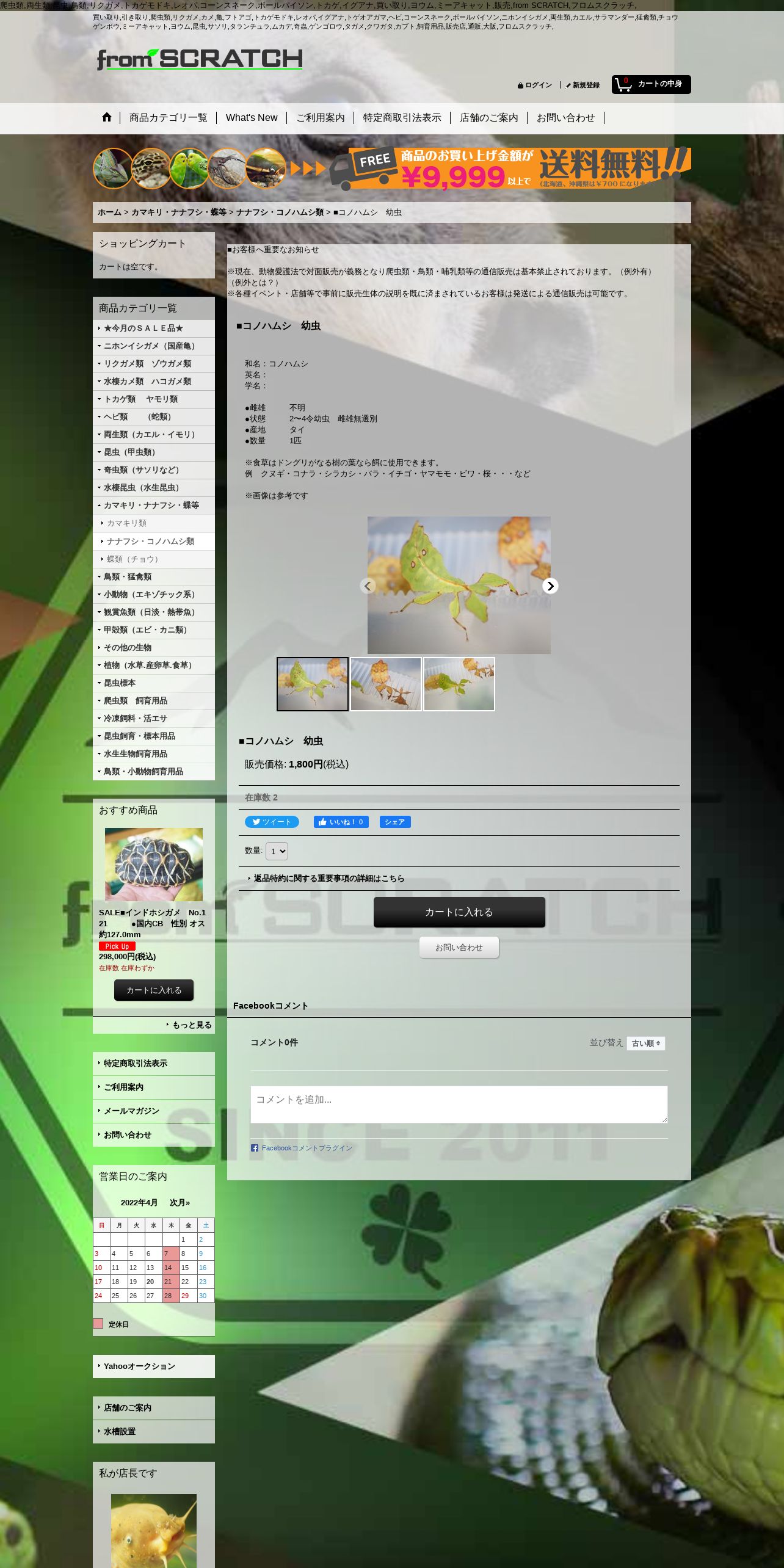Open 両生類（カエル・イモリ）category
The width and height of the screenshot is (784, 1568).
point(153,435)
